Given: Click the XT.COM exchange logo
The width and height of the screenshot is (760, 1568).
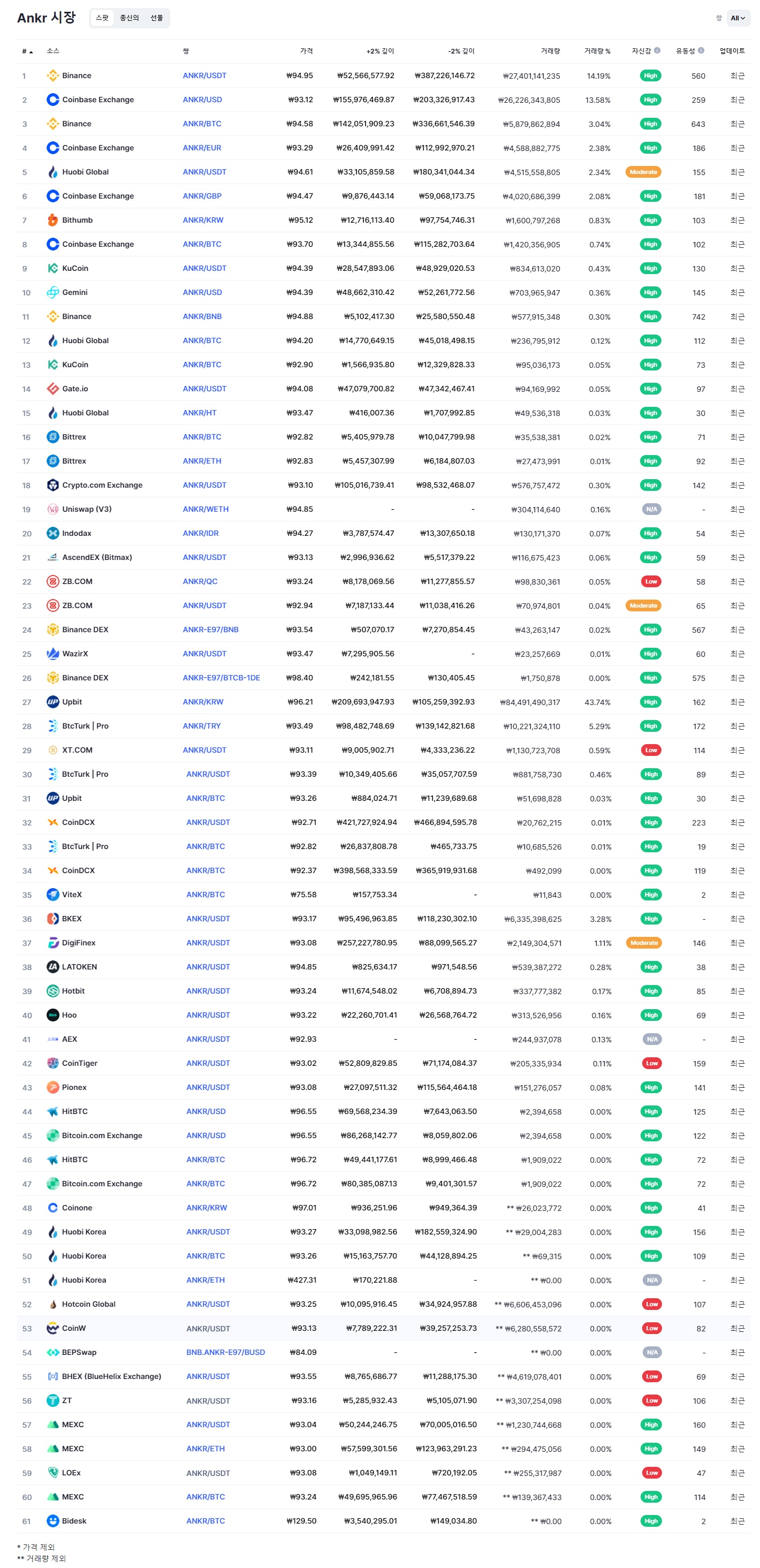Looking at the screenshot, I should (53, 750).
